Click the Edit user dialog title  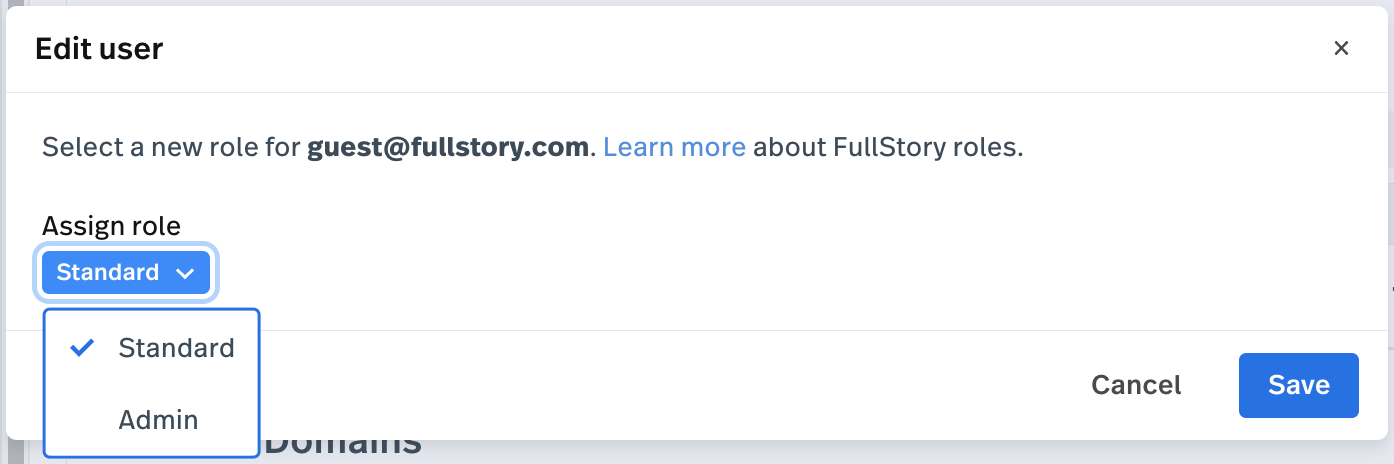coord(99,48)
